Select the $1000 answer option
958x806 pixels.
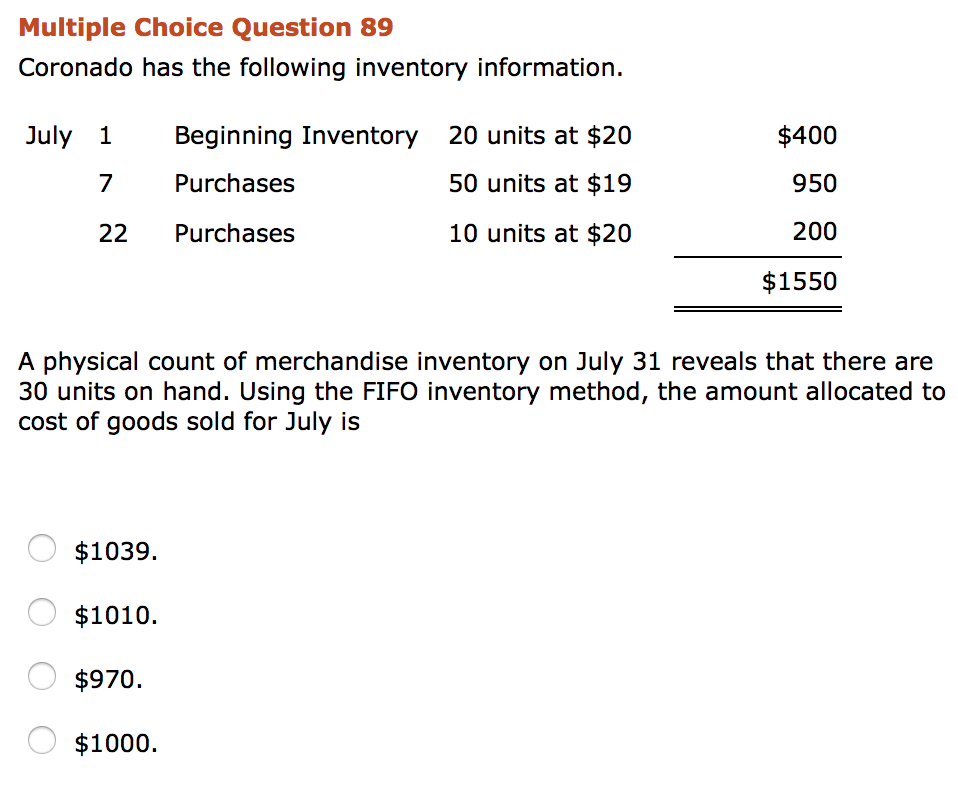coord(42,740)
